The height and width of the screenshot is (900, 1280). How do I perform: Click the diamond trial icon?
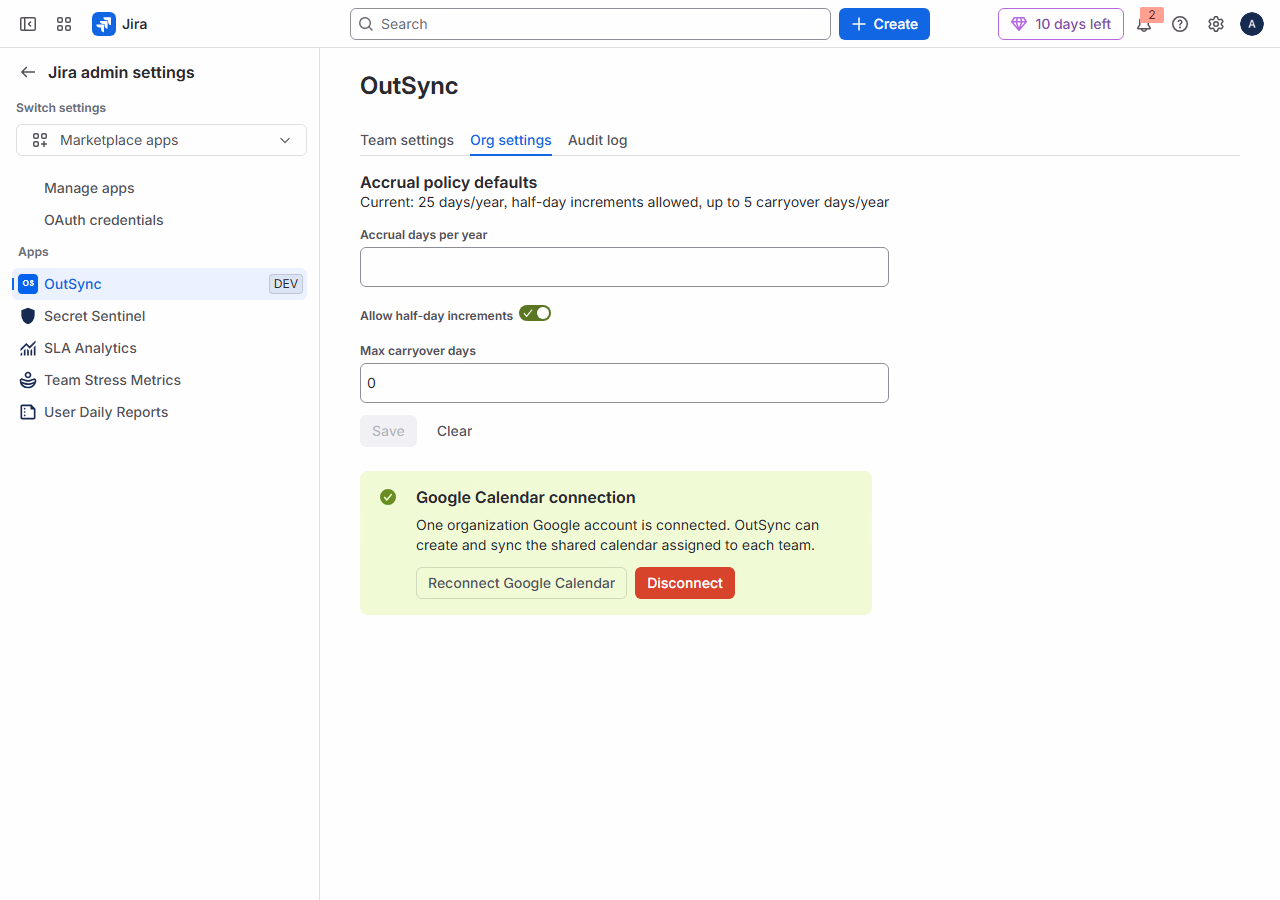(1019, 24)
